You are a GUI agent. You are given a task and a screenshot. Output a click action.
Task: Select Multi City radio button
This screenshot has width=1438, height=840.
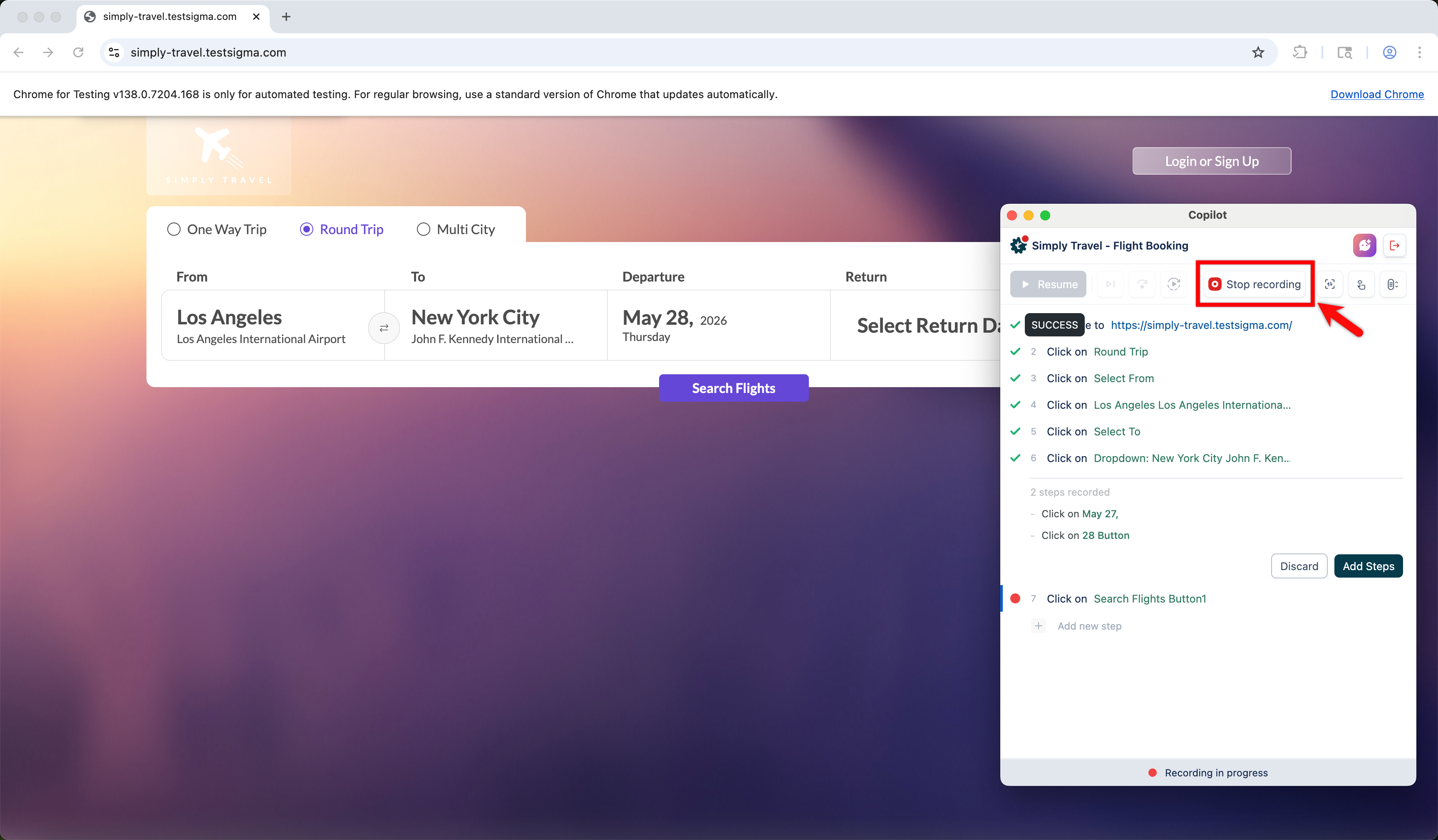424,229
